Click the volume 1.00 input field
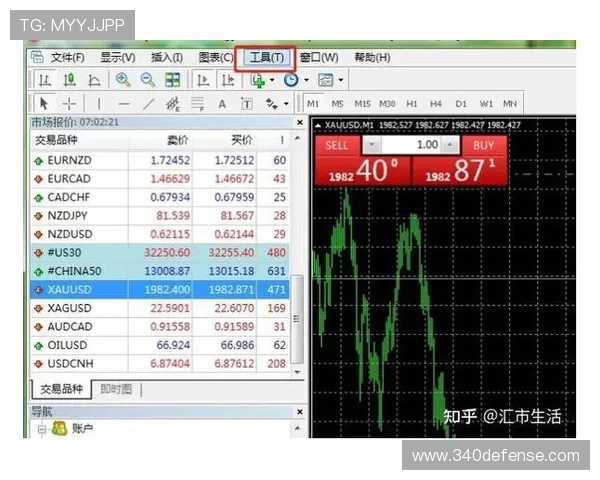Image resolution: width=600 pixels, height=480 pixels. [411, 145]
